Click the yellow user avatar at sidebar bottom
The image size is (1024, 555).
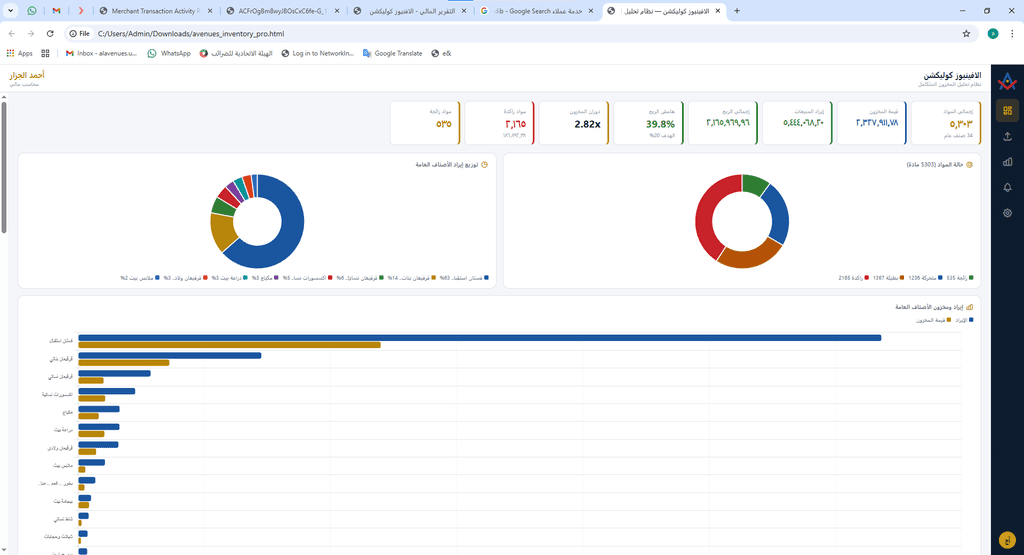[1007, 540]
